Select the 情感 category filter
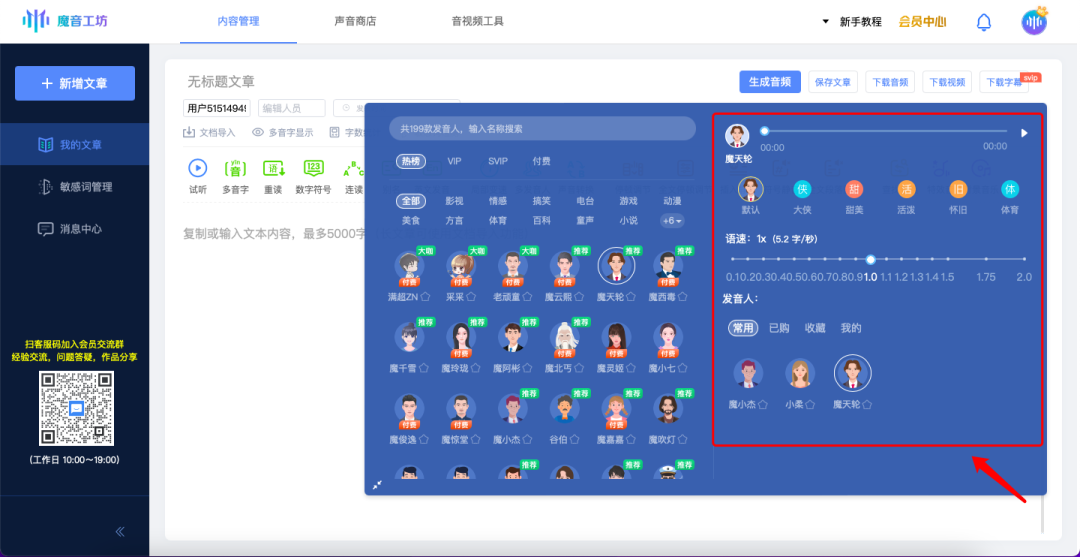 [498, 201]
